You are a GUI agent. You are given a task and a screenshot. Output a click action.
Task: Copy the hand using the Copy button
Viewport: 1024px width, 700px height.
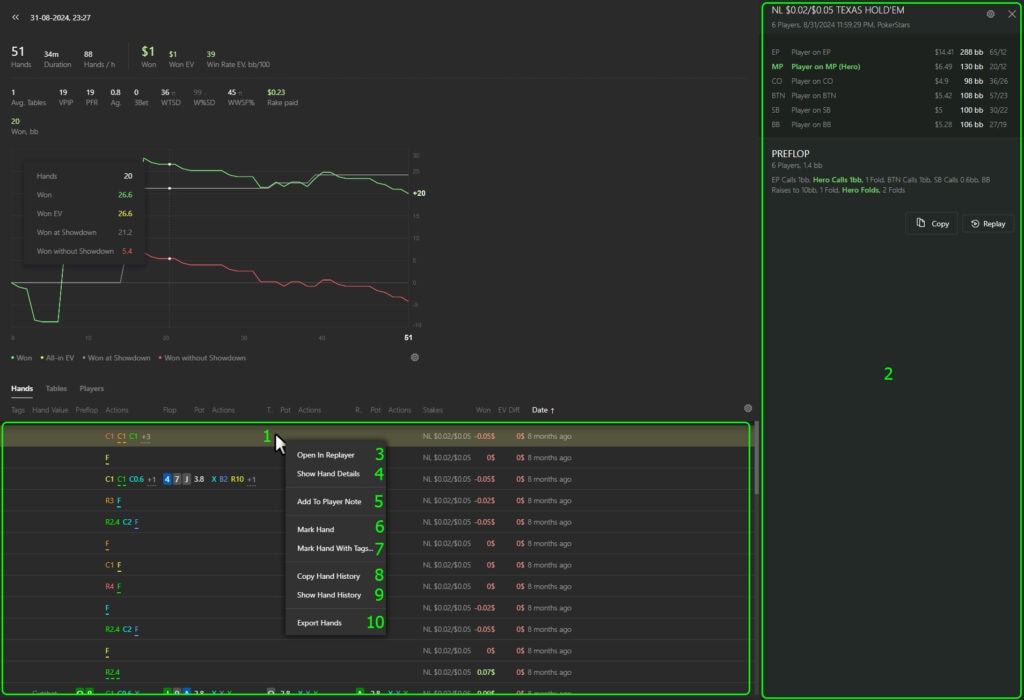click(x=931, y=224)
